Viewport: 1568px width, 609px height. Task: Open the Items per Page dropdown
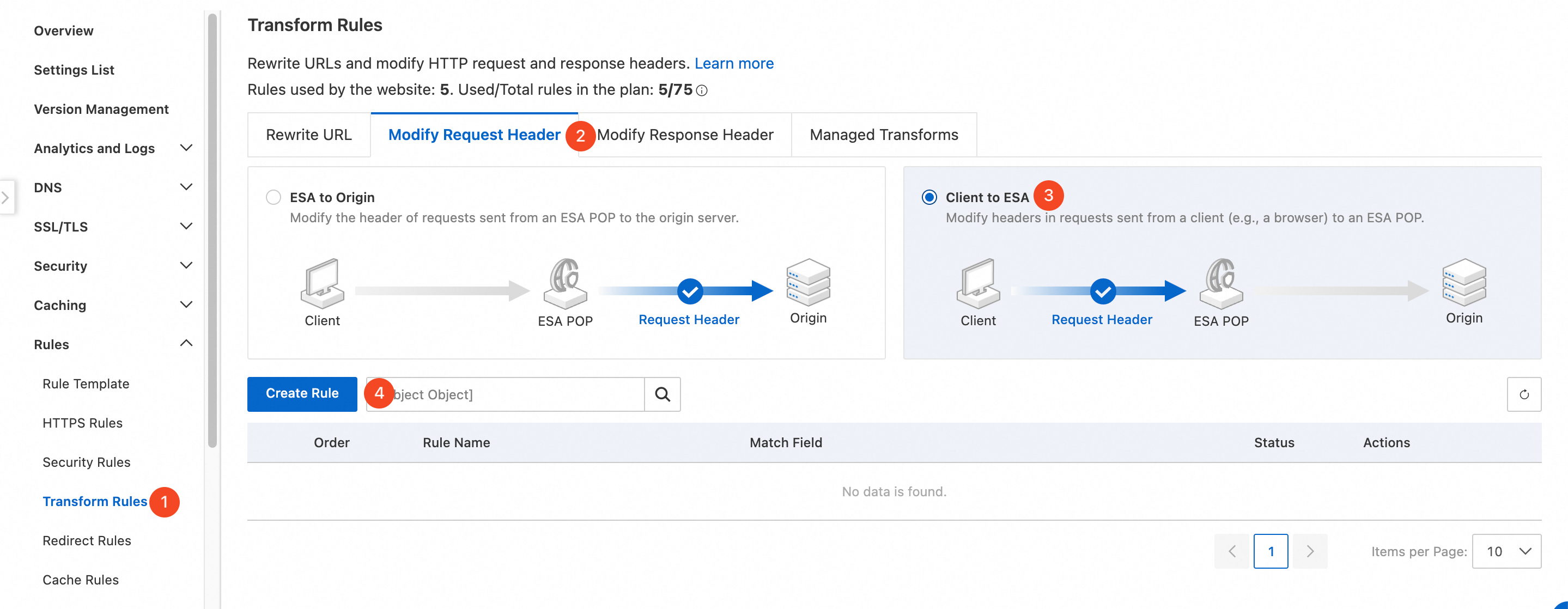pos(1506,551)
